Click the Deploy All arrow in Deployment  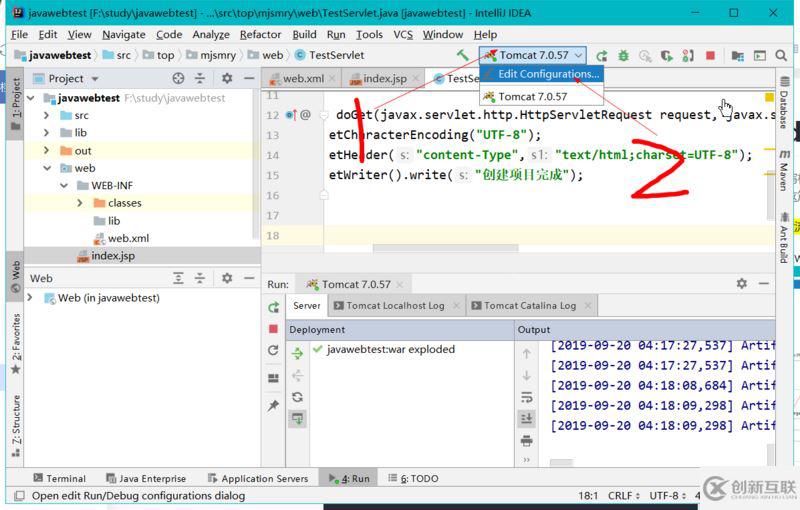(x=297, y=353)
